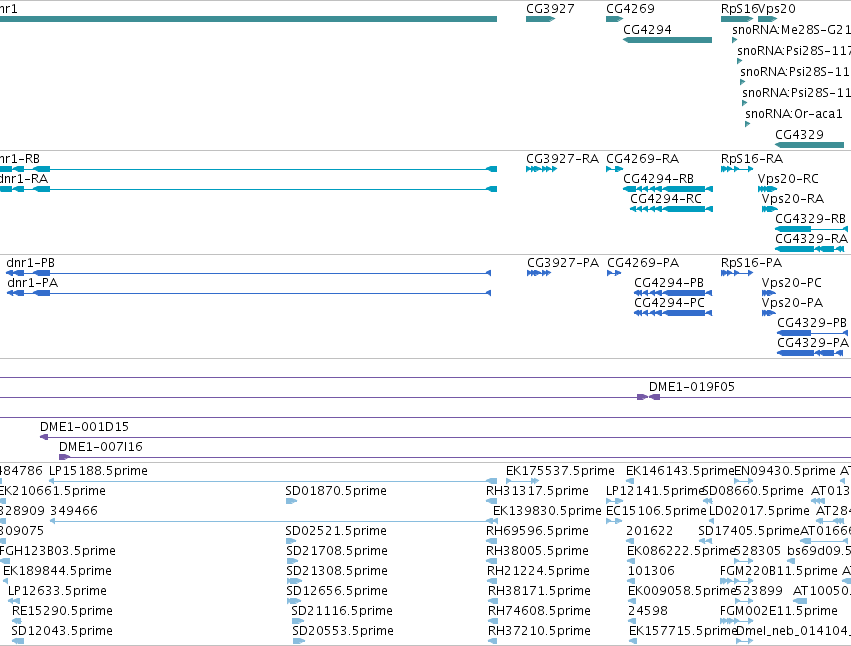Open the CG3927-PA protein label
This screenshot has height=646, width=851.
tap(563, 263)
